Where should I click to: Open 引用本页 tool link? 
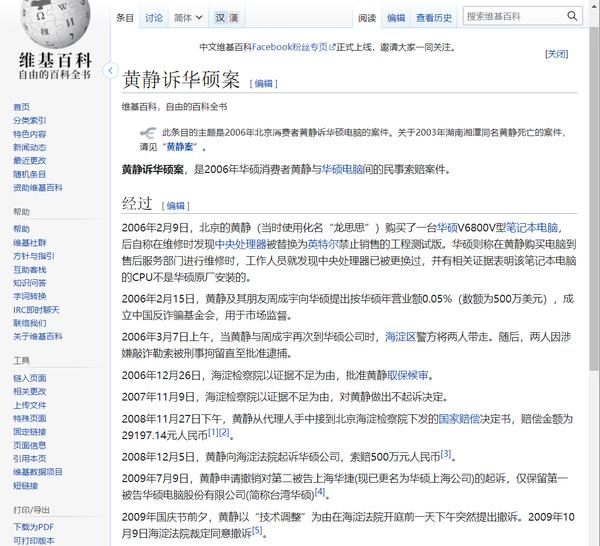[x=29, y=458]
